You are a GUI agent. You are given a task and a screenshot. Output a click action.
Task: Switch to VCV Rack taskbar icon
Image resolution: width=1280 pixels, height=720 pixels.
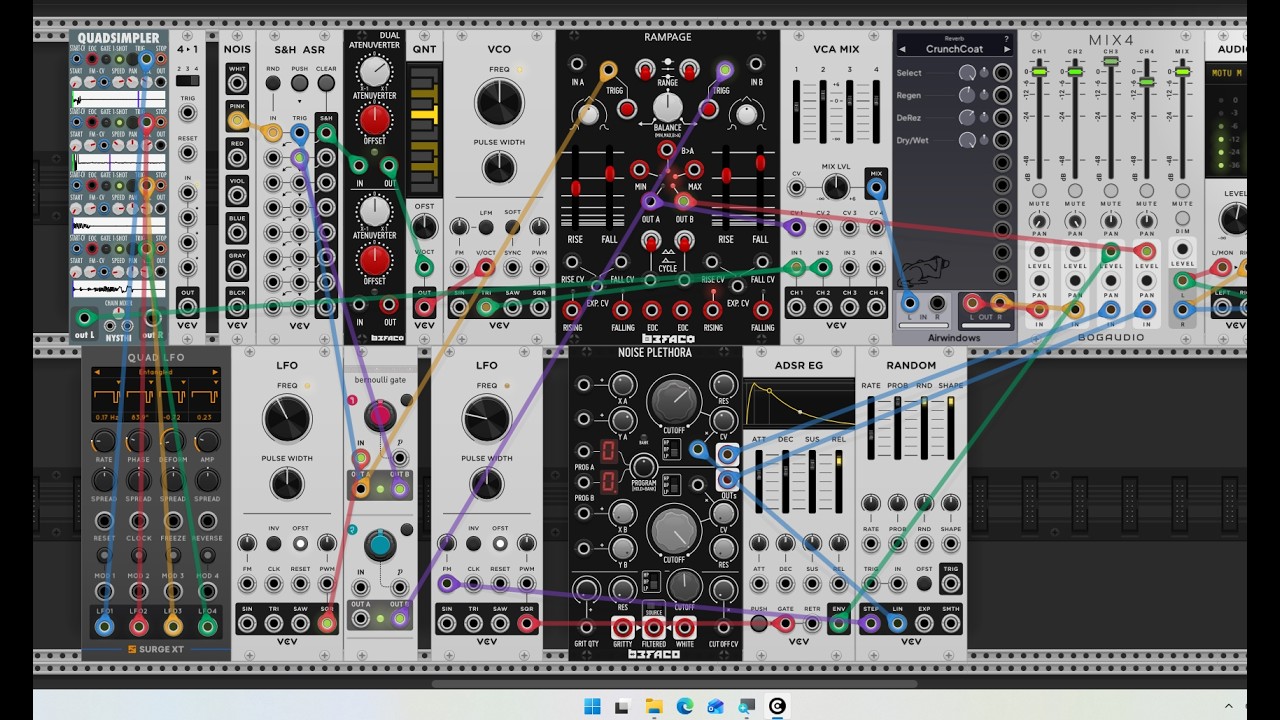coord(777,707)
